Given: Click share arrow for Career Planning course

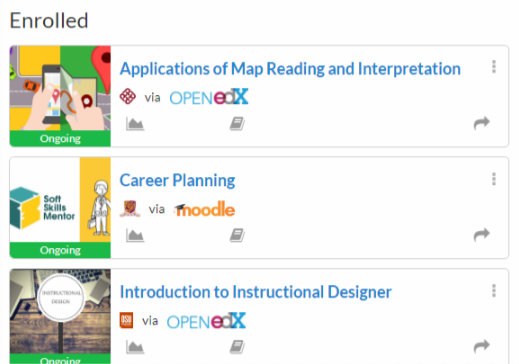Looking at the screenshot, I should click(x=482, y=235).
